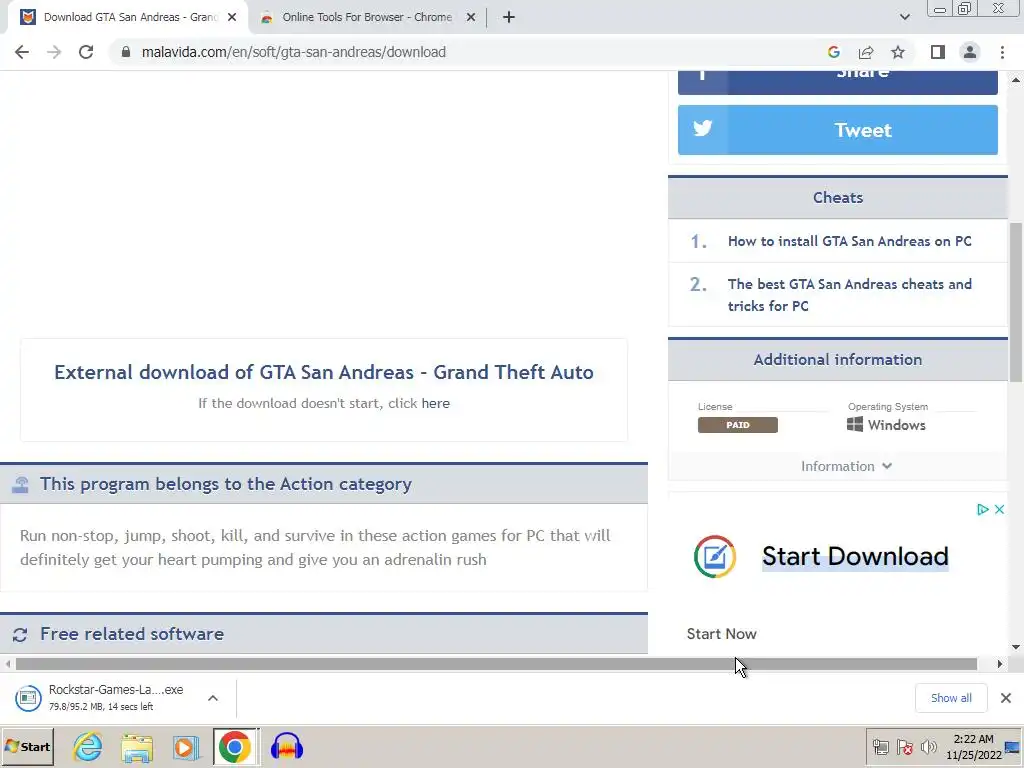Switch to Online Tools For Browser tab
This screenshot has width=1024, height=768.
point(366,17)
